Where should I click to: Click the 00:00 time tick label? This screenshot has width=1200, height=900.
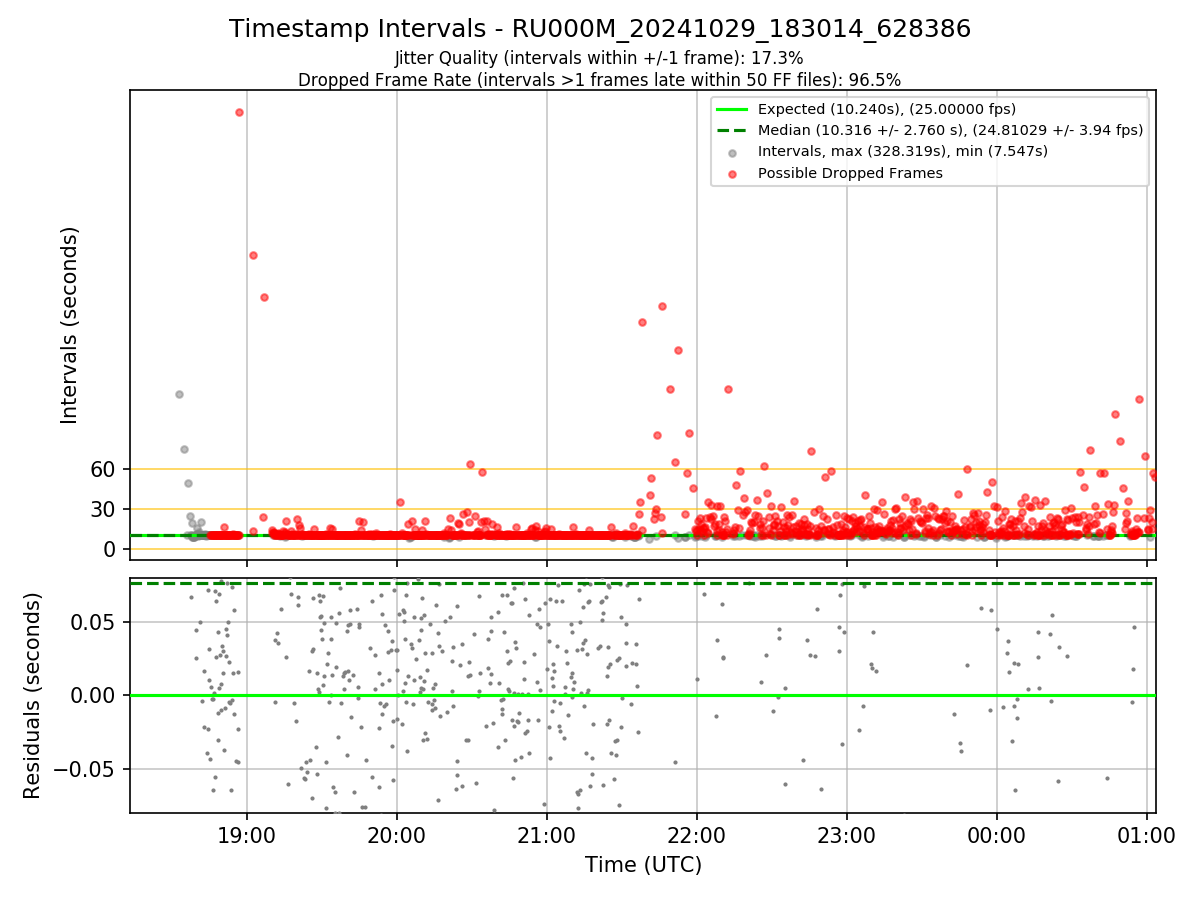997,835
